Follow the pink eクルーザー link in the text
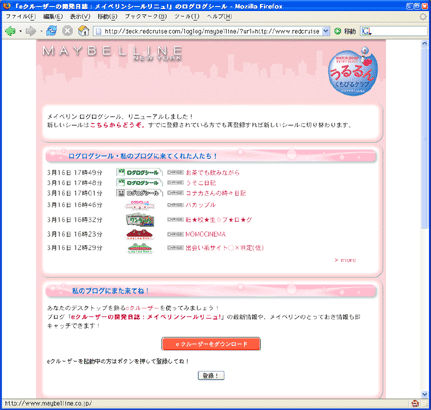431x410 pixels. coord(142,308)
